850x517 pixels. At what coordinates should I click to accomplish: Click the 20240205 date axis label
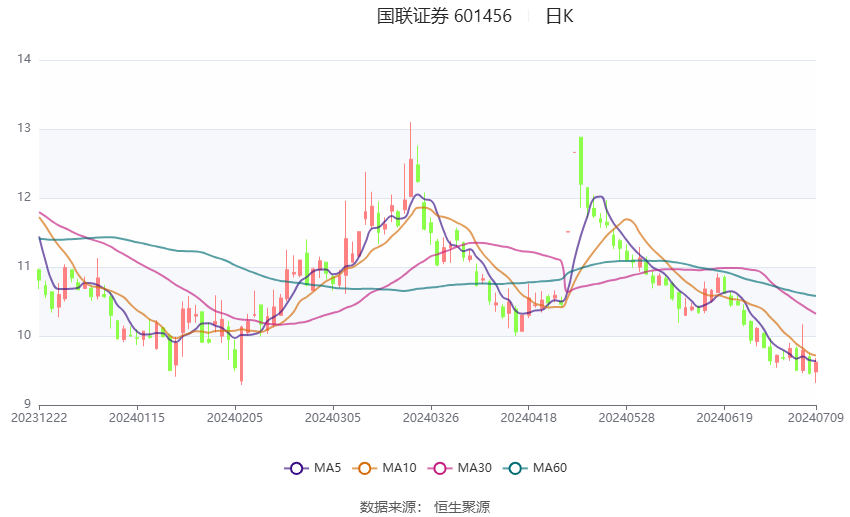[235, 418]
